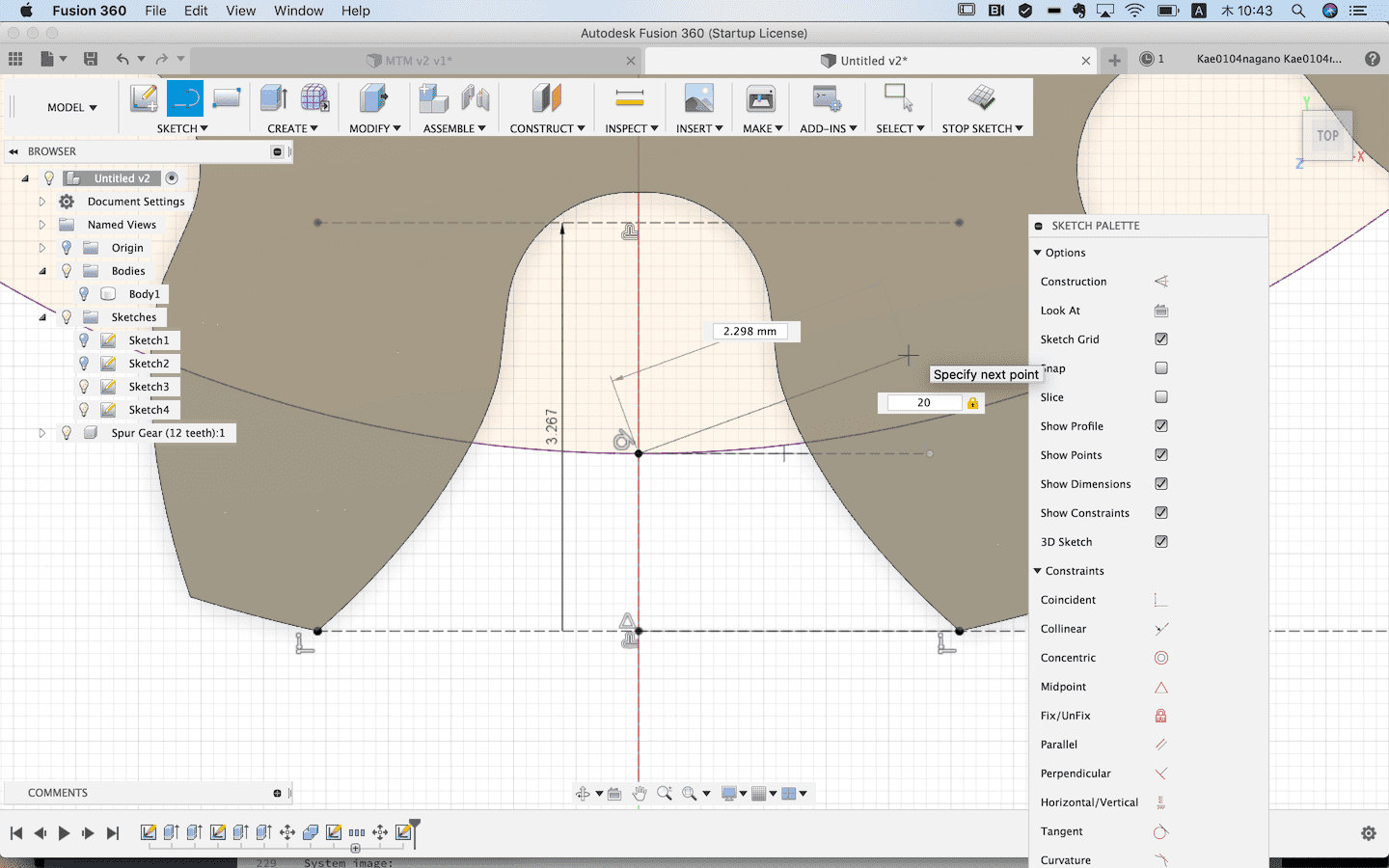Select the Pan hand tool
This screenshot has width=1389, height=868.
tap(639, 794)
